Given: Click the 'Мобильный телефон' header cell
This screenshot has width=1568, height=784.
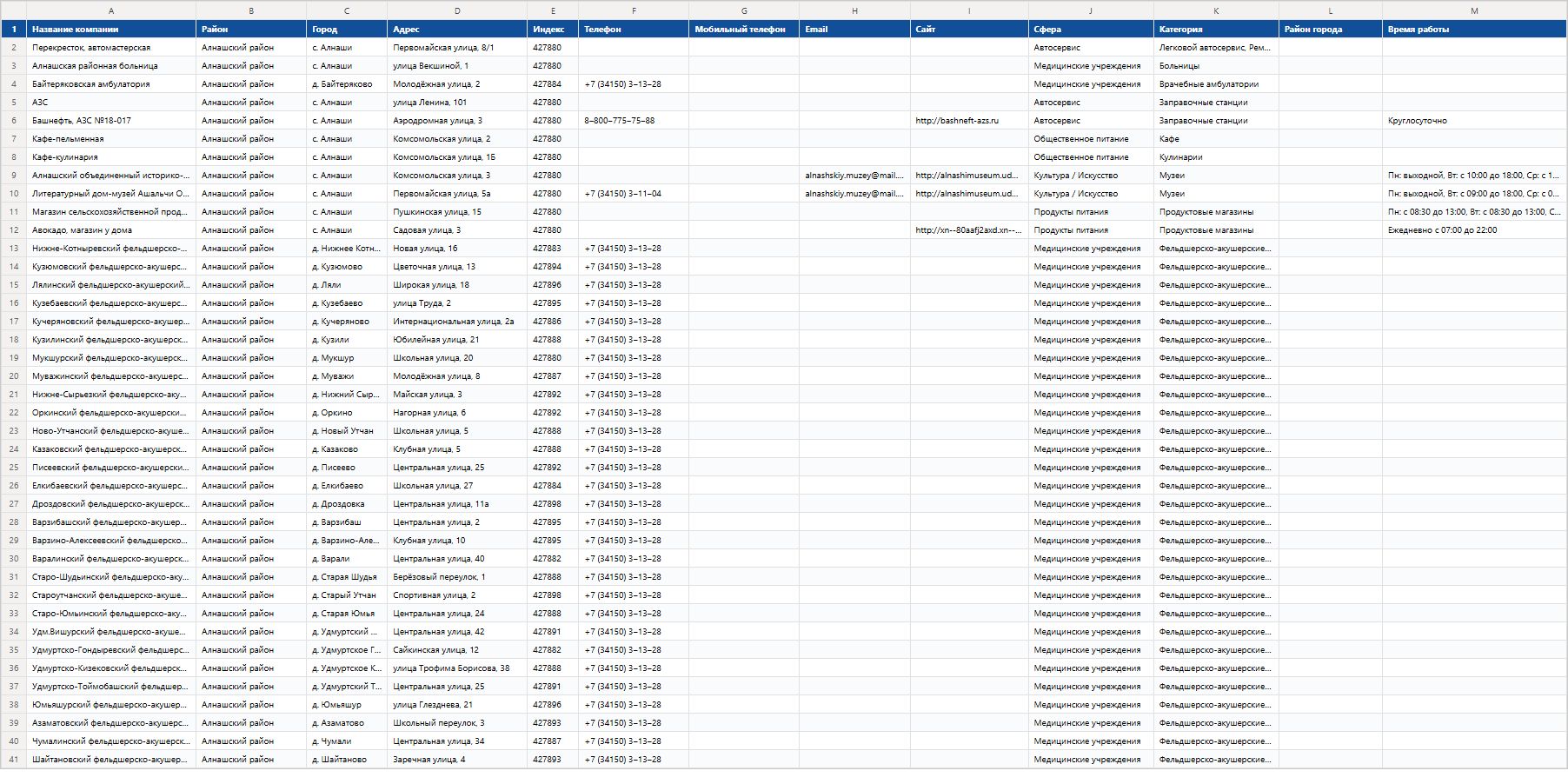Looking at the screenshot, I should point(744,30).
